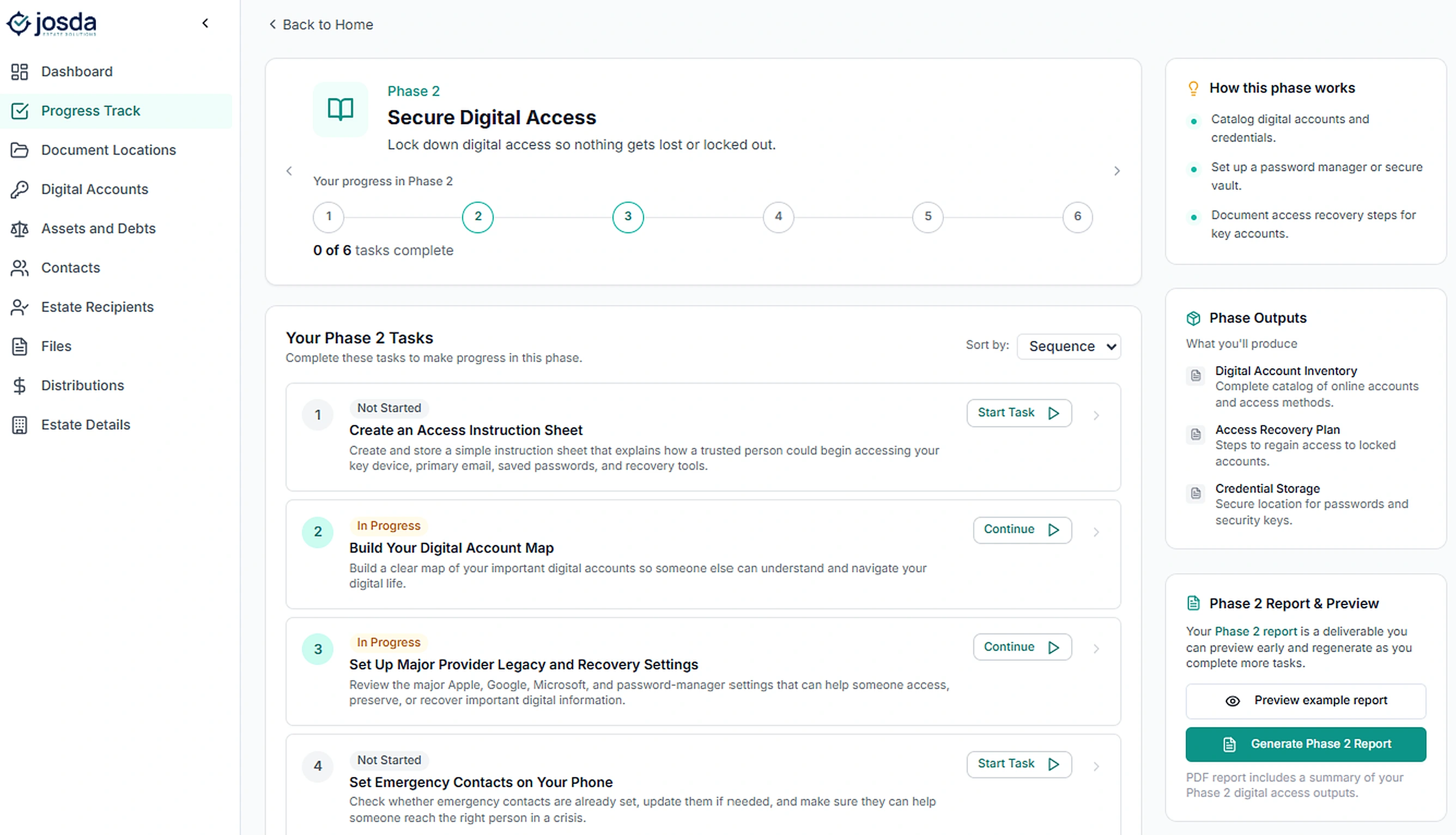Click the Estate Recipients user-check icon
The image size is (1456, 835).
(x=20, y=307)
